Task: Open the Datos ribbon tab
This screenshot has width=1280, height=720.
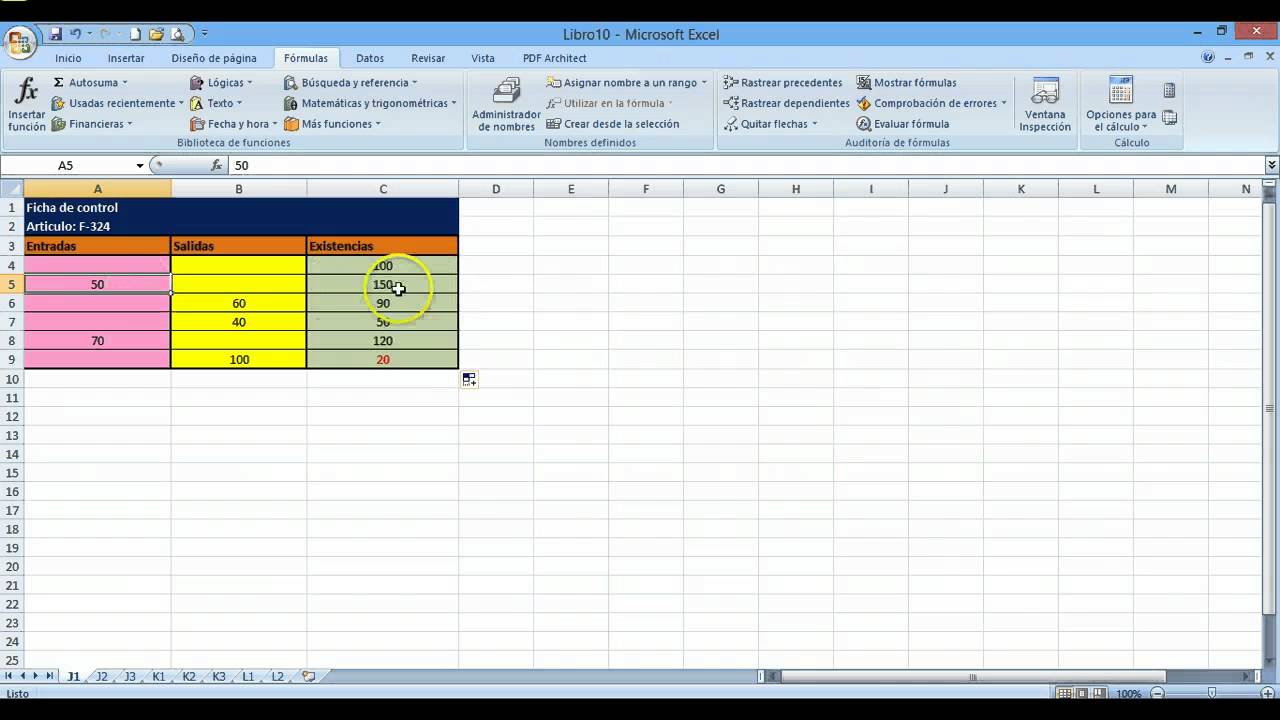Action: [370, 58]
